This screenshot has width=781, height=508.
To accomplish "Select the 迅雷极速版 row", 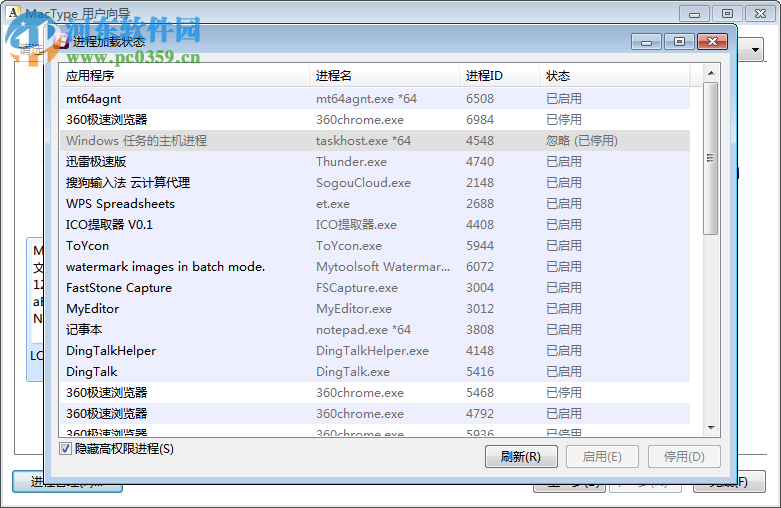I will point(375,161).
